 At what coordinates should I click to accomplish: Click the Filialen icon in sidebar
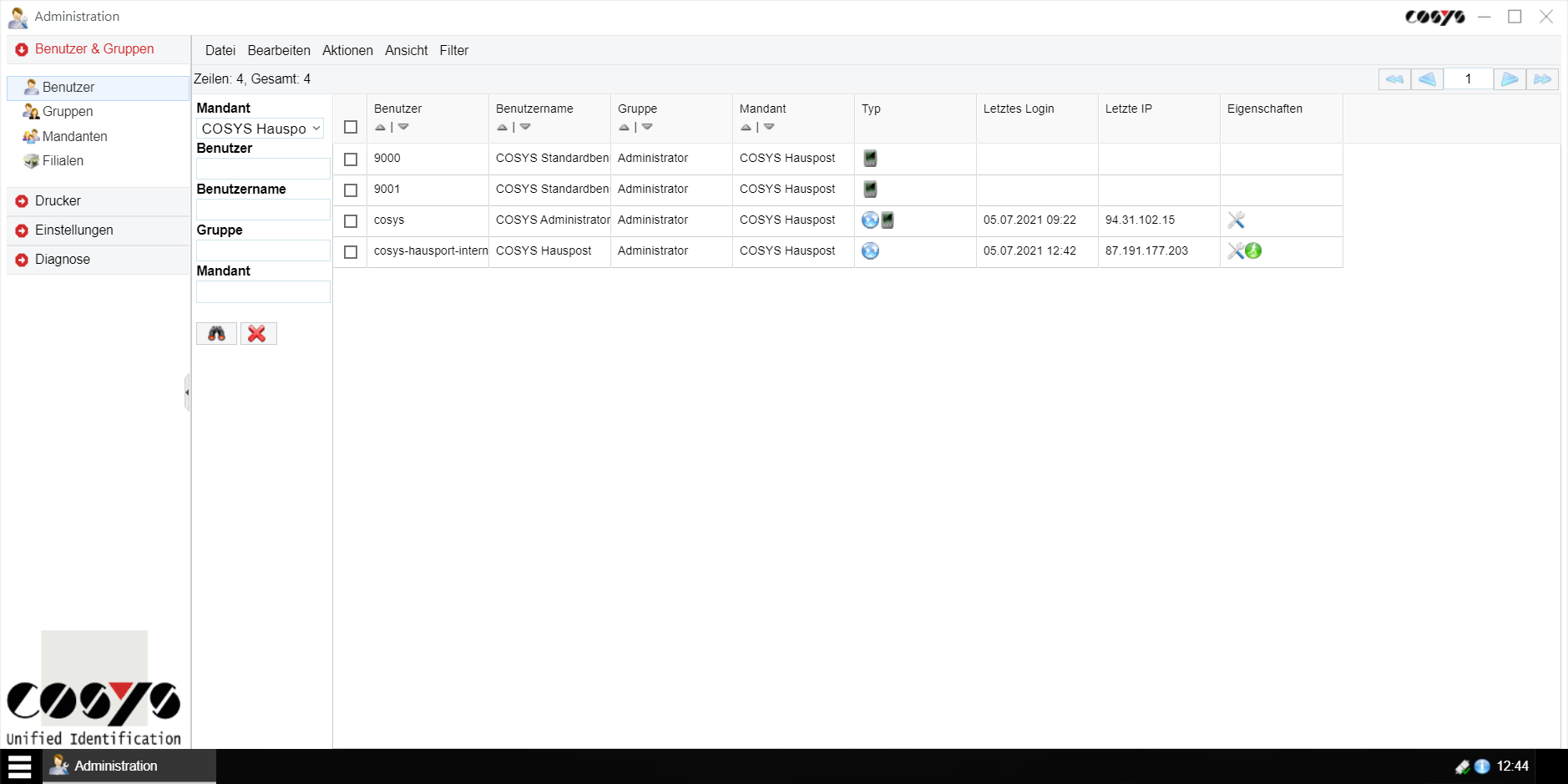pyautogui.click(x=32, y=161)
